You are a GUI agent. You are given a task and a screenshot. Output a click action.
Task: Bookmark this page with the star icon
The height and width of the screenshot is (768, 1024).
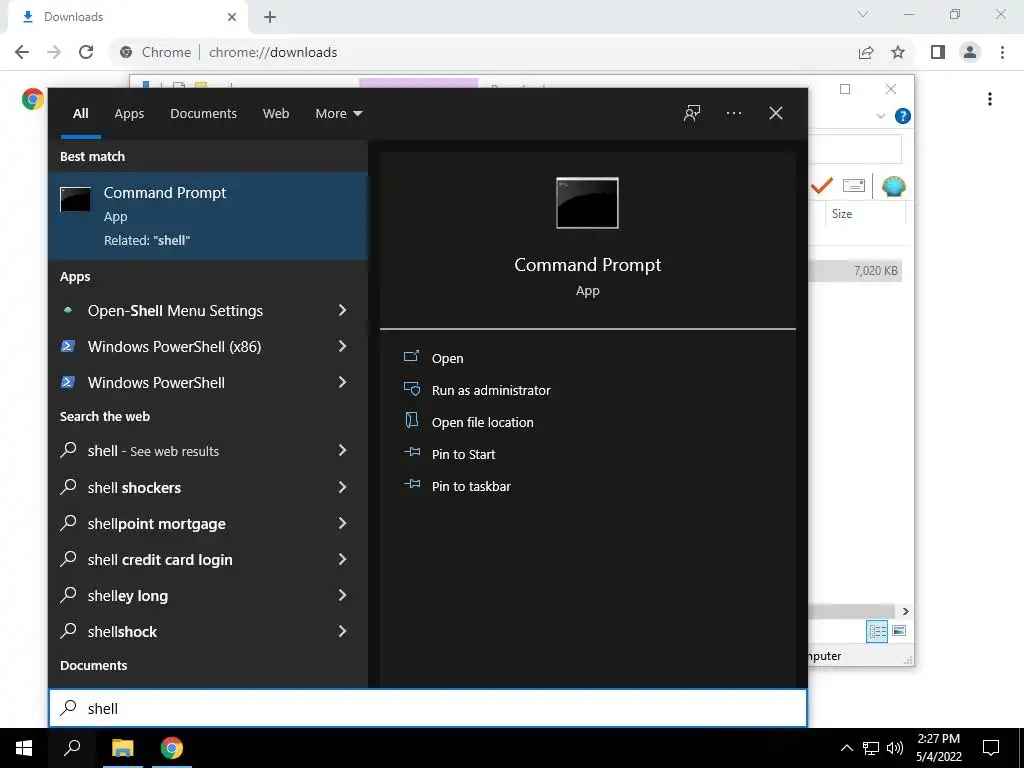click(898, 52)
